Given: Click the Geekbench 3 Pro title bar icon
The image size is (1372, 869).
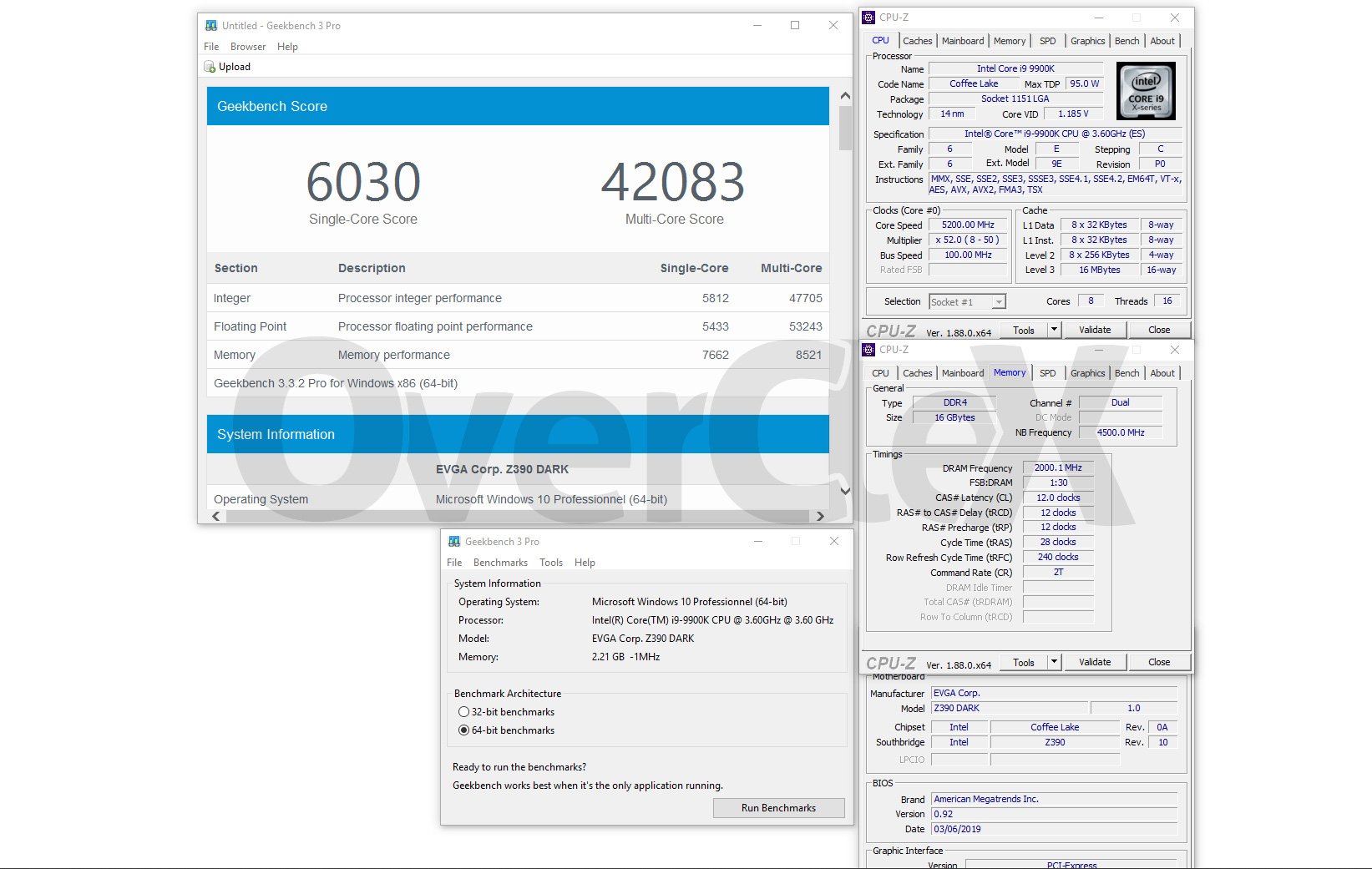Looking at the screenshot, I should tap(211, 26).
